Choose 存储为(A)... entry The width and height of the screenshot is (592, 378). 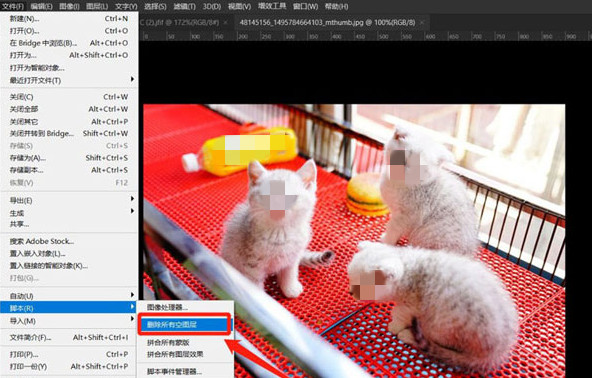69,158
